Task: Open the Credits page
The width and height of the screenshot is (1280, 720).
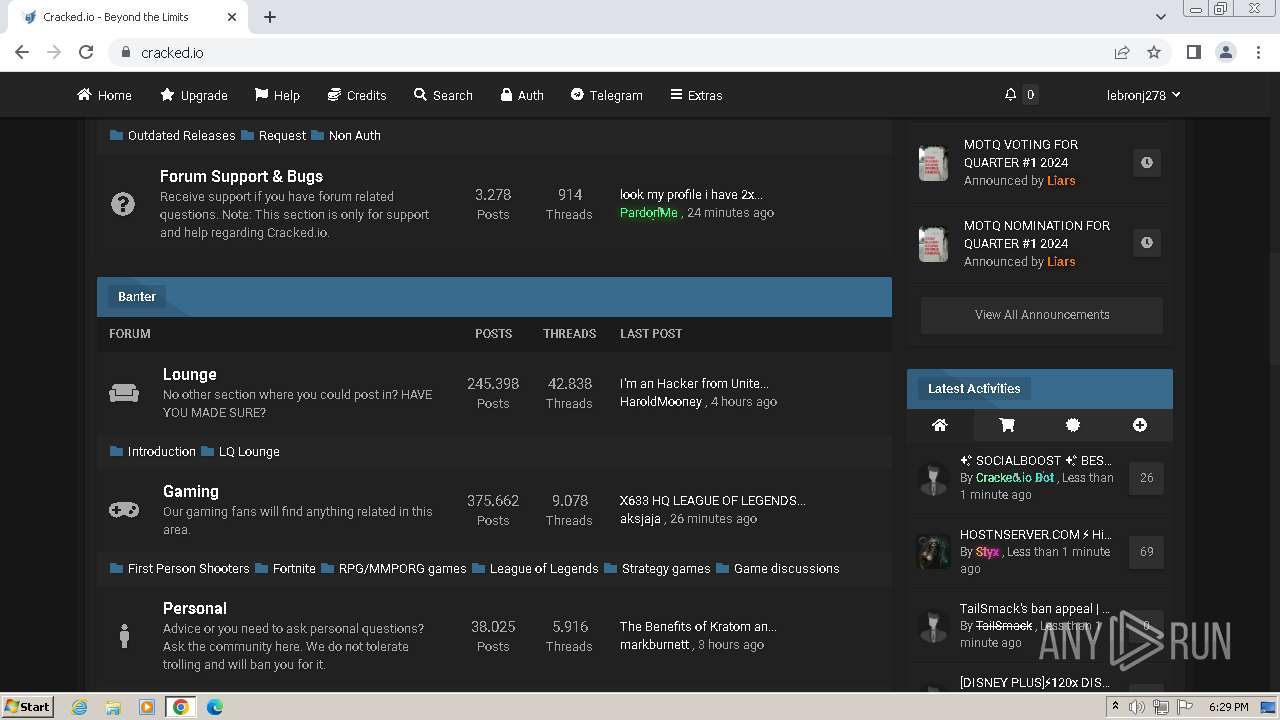Action: pyautogui.click(x=357, y=95)
